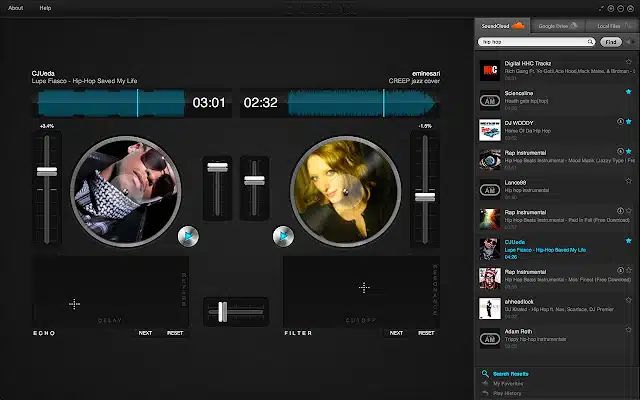Click the right channel volume fader
Image resolution: width=640 pixels, height=400 pixels.
tap(254, 180)
